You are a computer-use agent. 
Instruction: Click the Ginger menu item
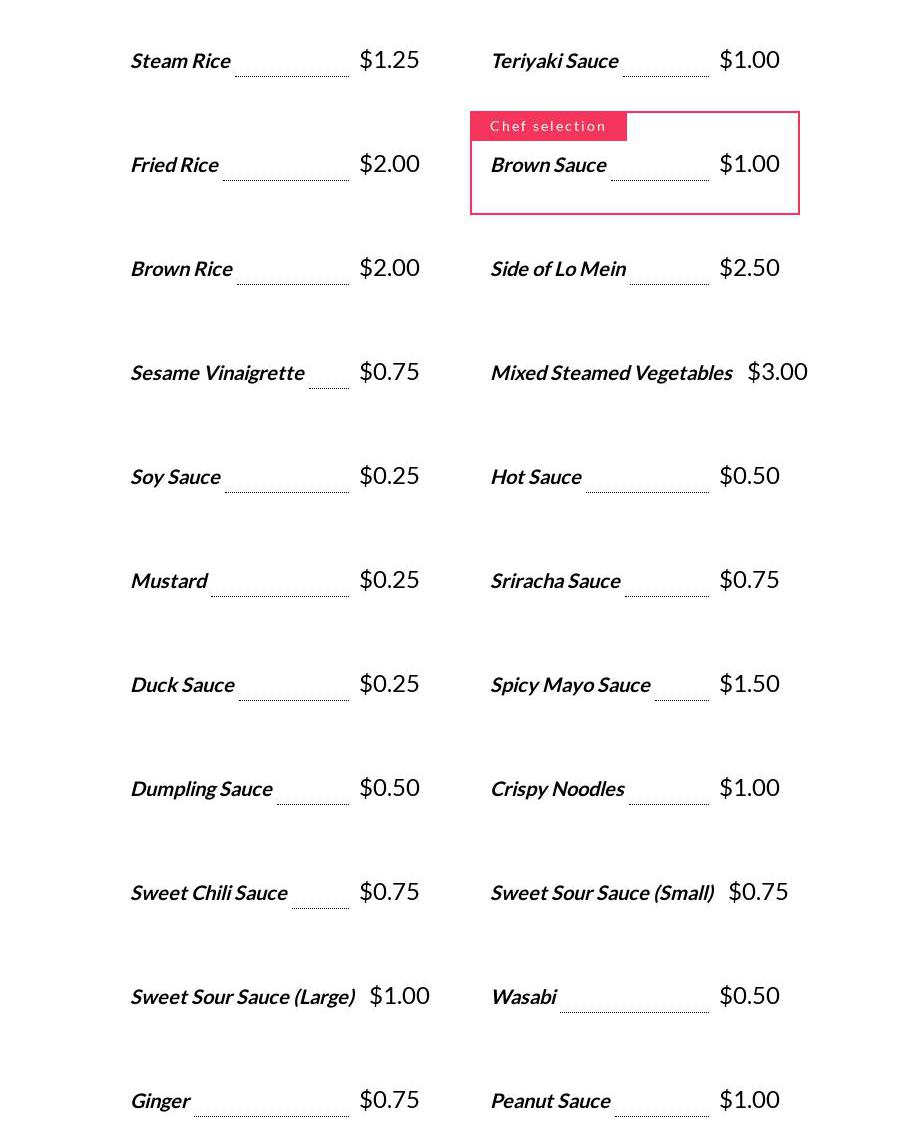point(161,1101)
